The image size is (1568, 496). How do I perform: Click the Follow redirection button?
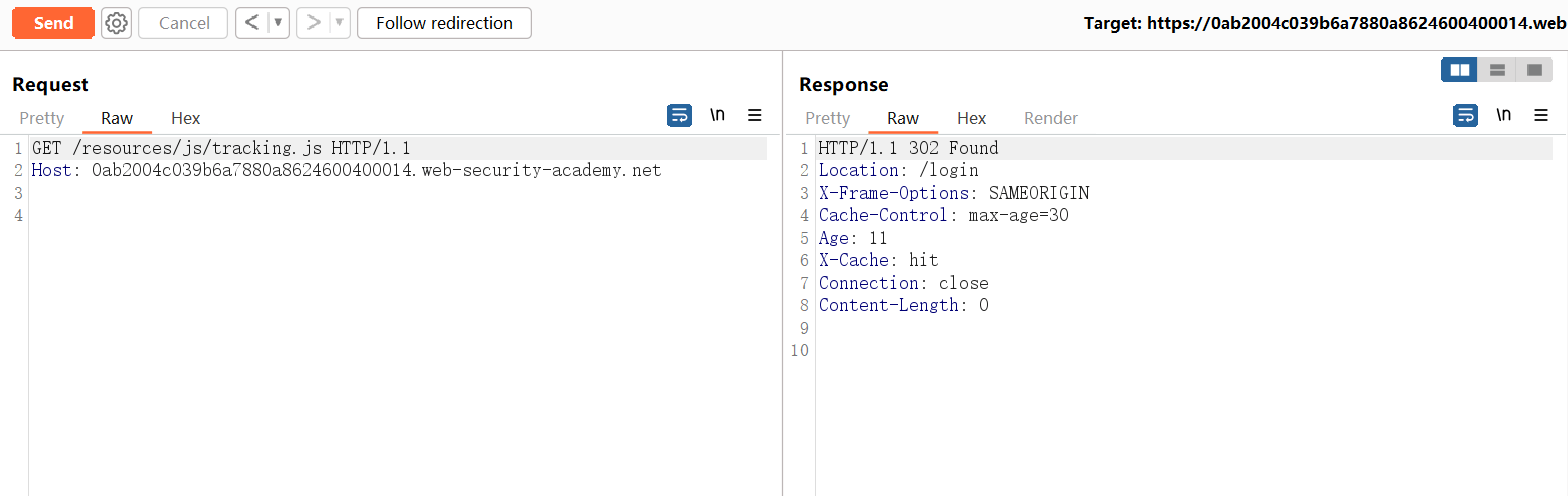[x=444, y=23]
